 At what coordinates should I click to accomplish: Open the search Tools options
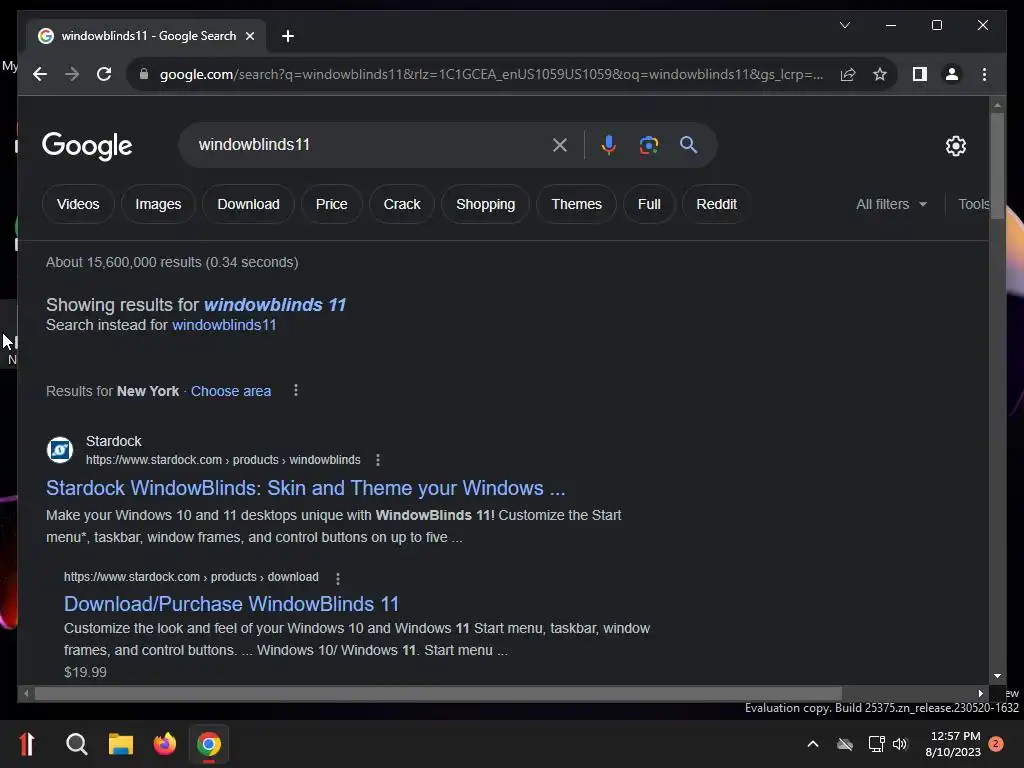coord(973,204)
